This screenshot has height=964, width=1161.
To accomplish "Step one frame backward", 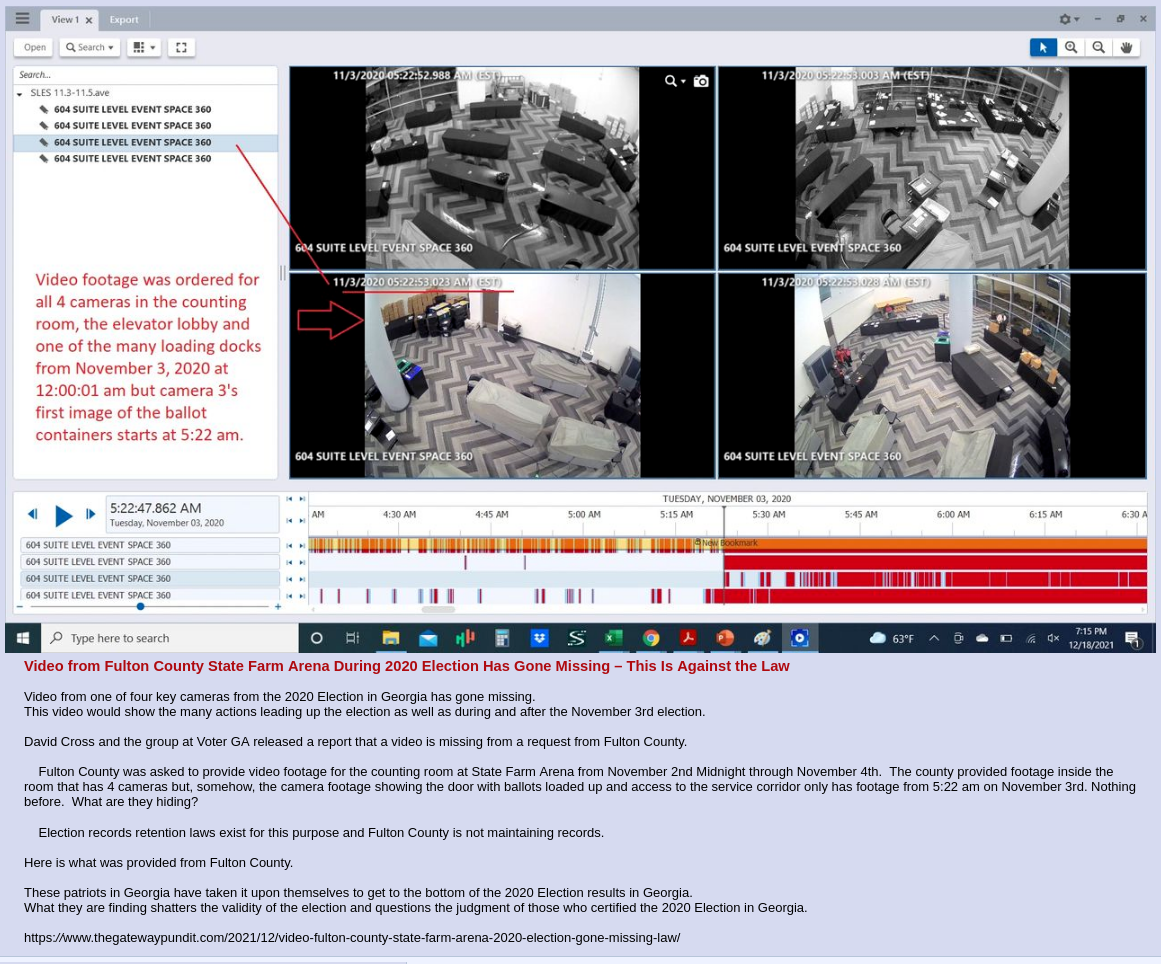I will pyautogui.click(x=32, y=514).
